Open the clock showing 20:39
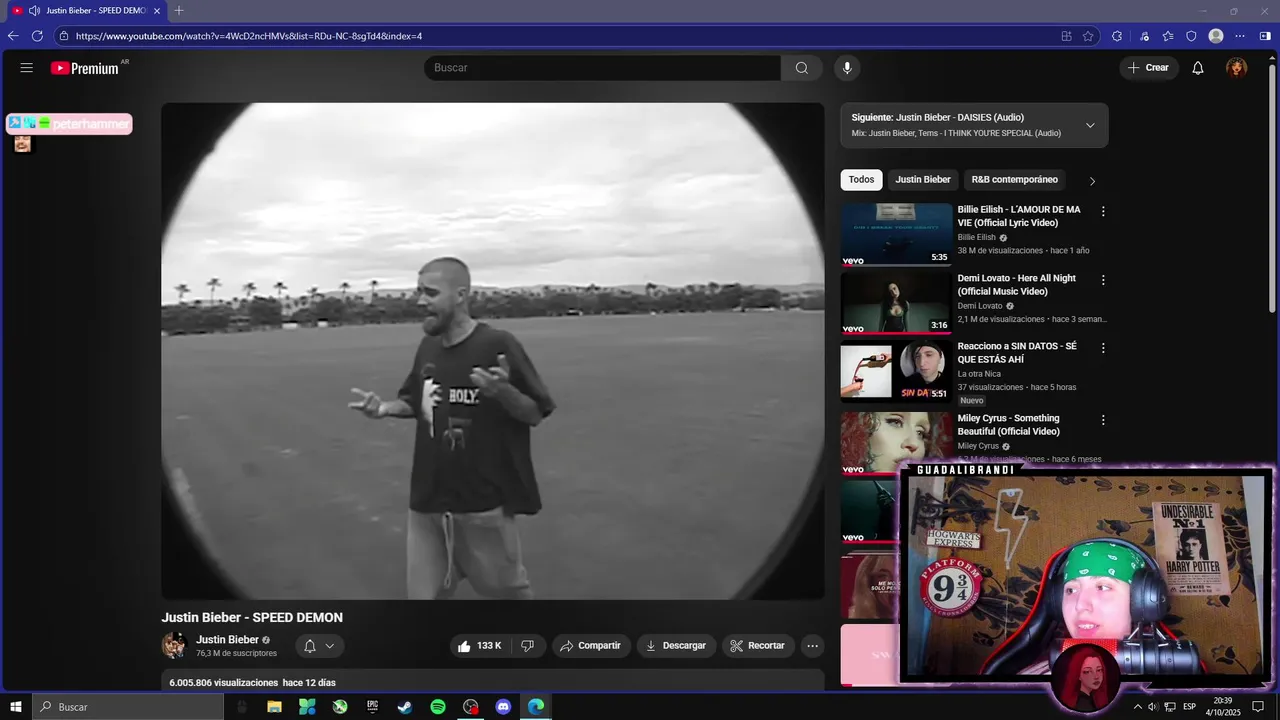This screenshot has height=720, width=1280. point(1222,707)
